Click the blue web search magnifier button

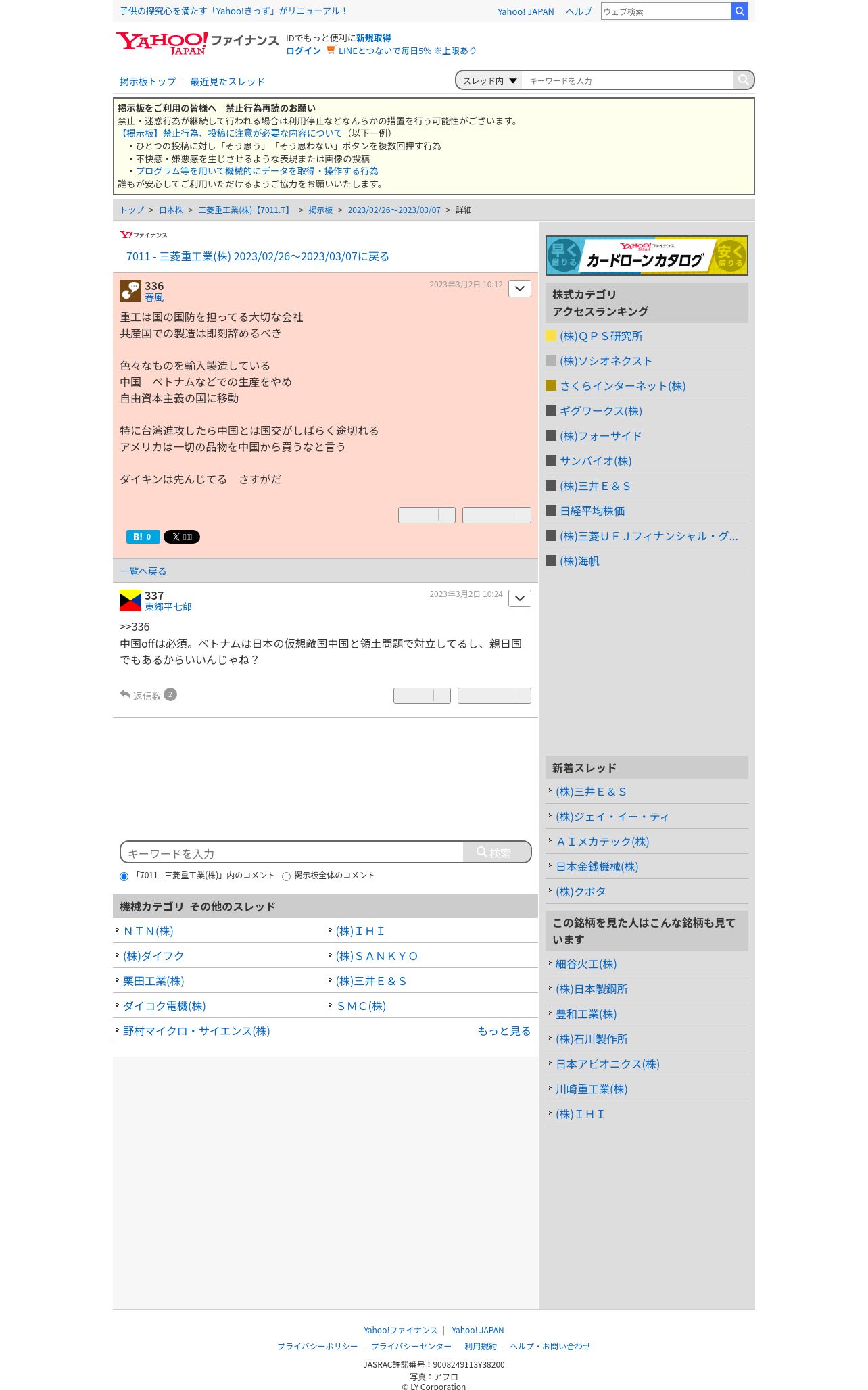pyautogui.click(x=740, y=11)
